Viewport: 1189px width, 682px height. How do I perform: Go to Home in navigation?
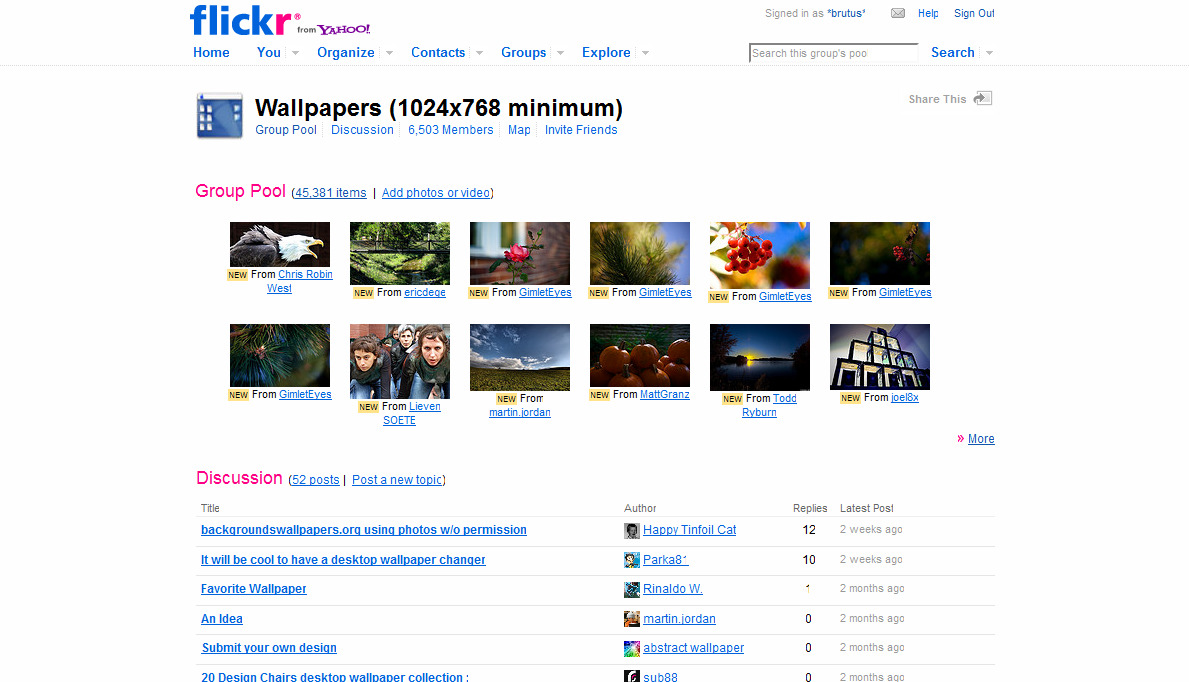[211, 52]
